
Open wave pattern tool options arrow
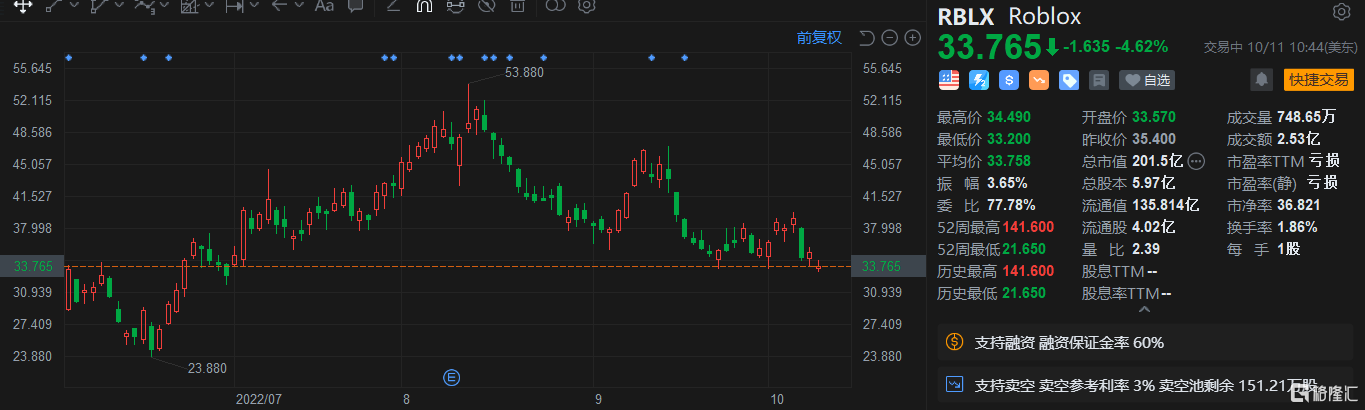click(x=163, y=6)
